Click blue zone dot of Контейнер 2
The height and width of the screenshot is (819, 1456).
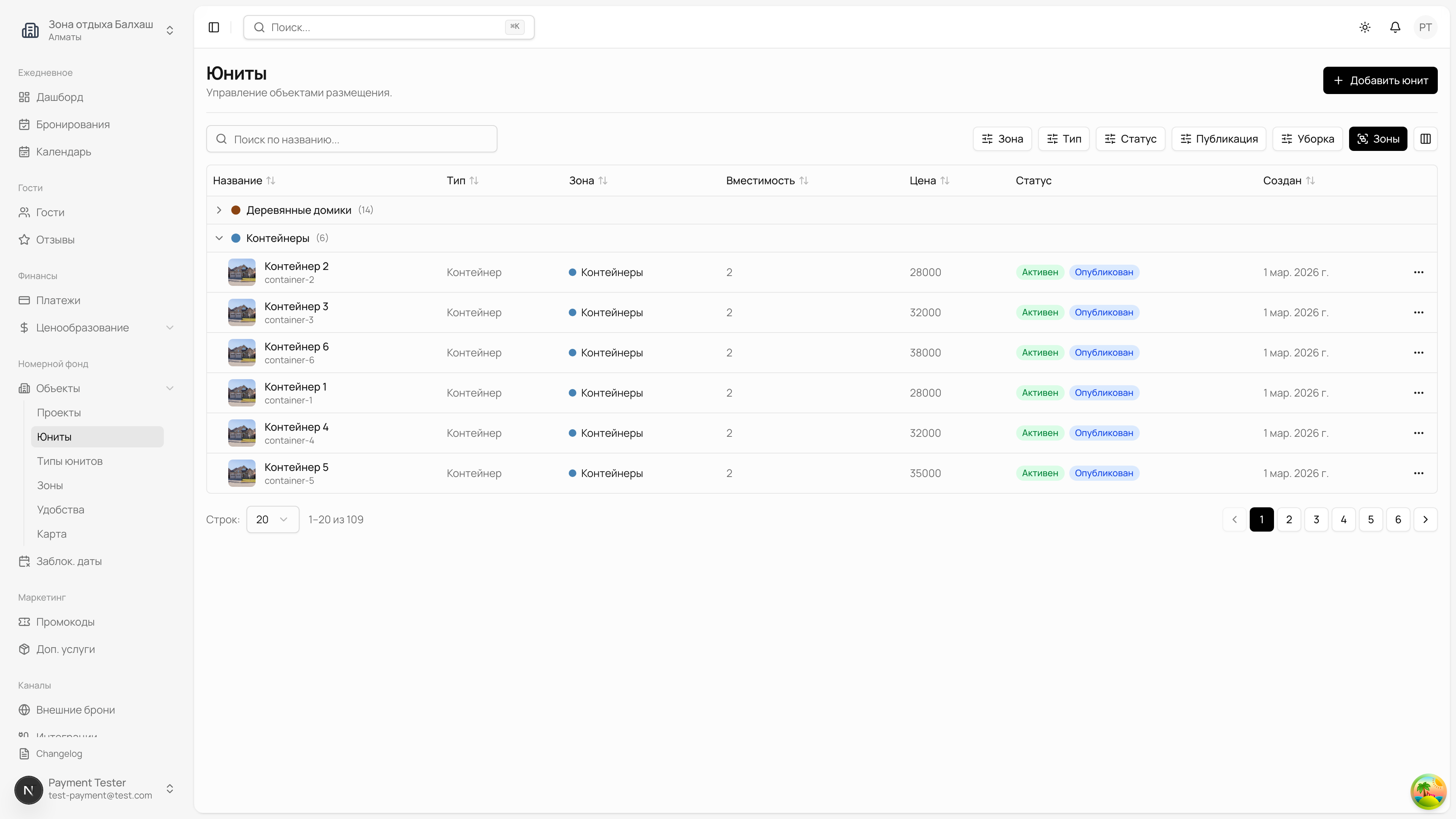(x=572, y=273)
